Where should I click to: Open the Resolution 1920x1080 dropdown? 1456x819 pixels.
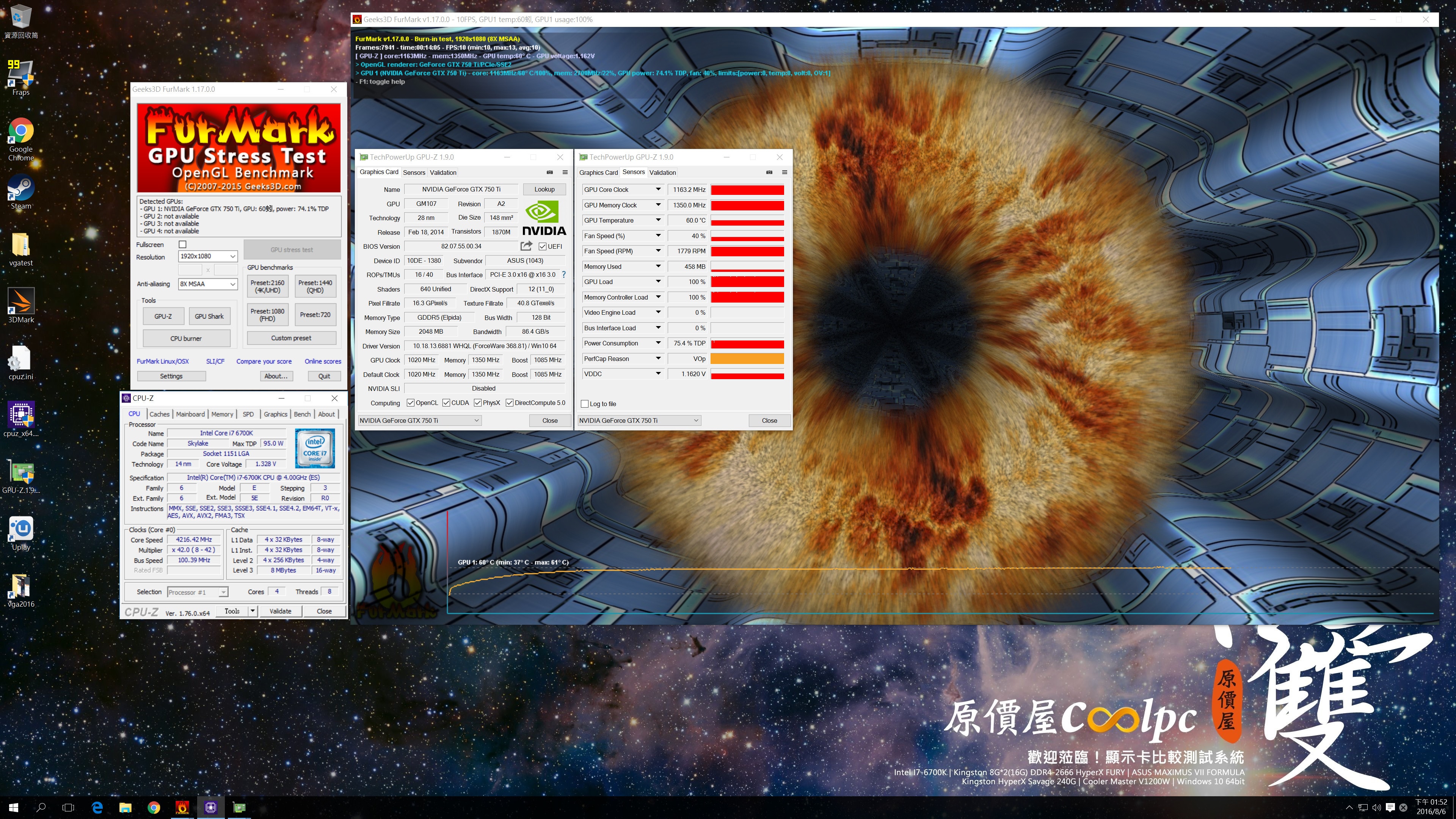pos(207,257)
